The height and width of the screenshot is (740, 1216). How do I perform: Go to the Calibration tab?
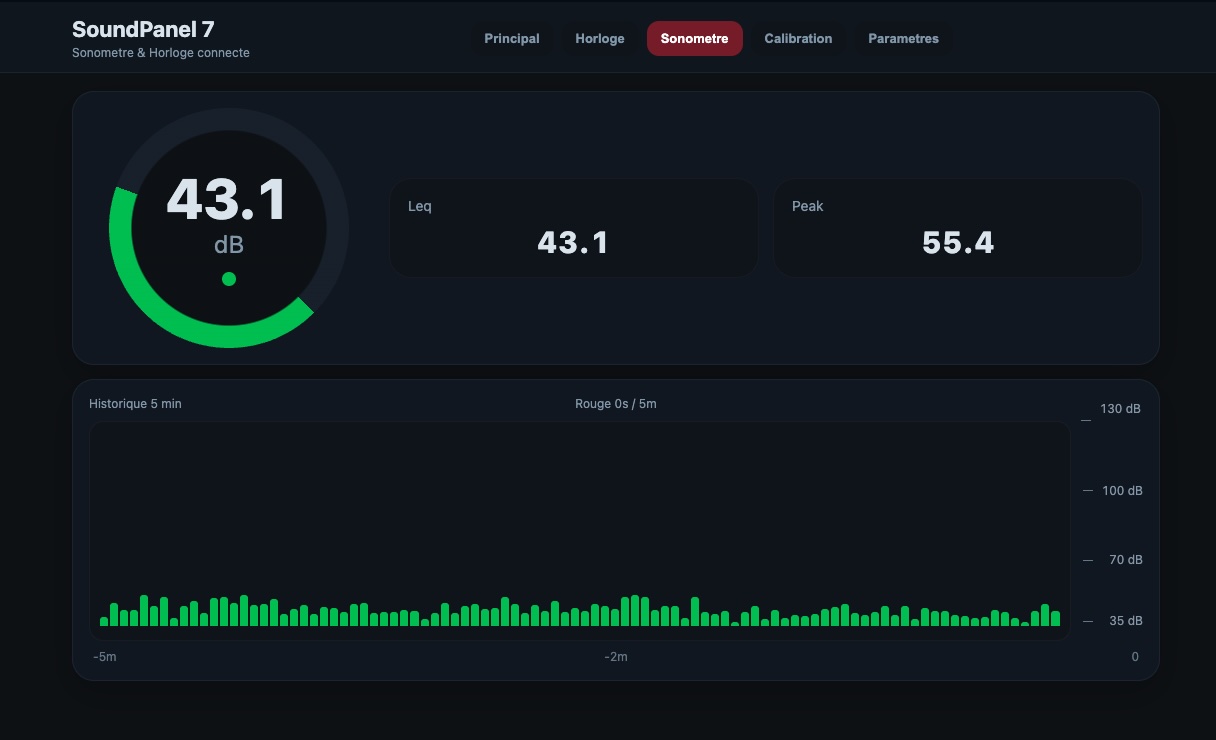point(798,39)
